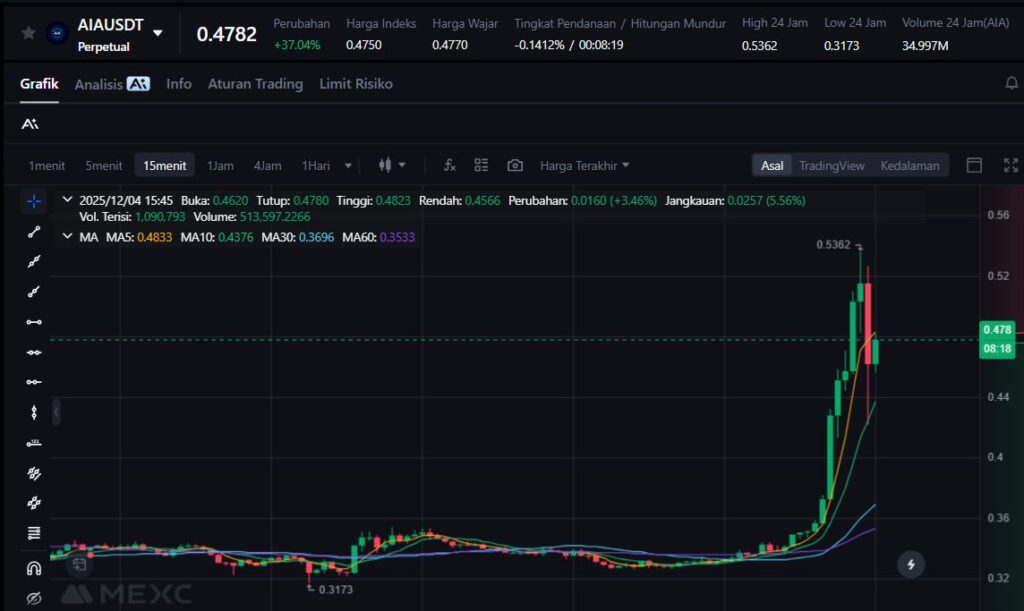This screenshot has height=611, width=1024.
Task: Open the Aturan Trading tab
Action: [x=255, y=84]
